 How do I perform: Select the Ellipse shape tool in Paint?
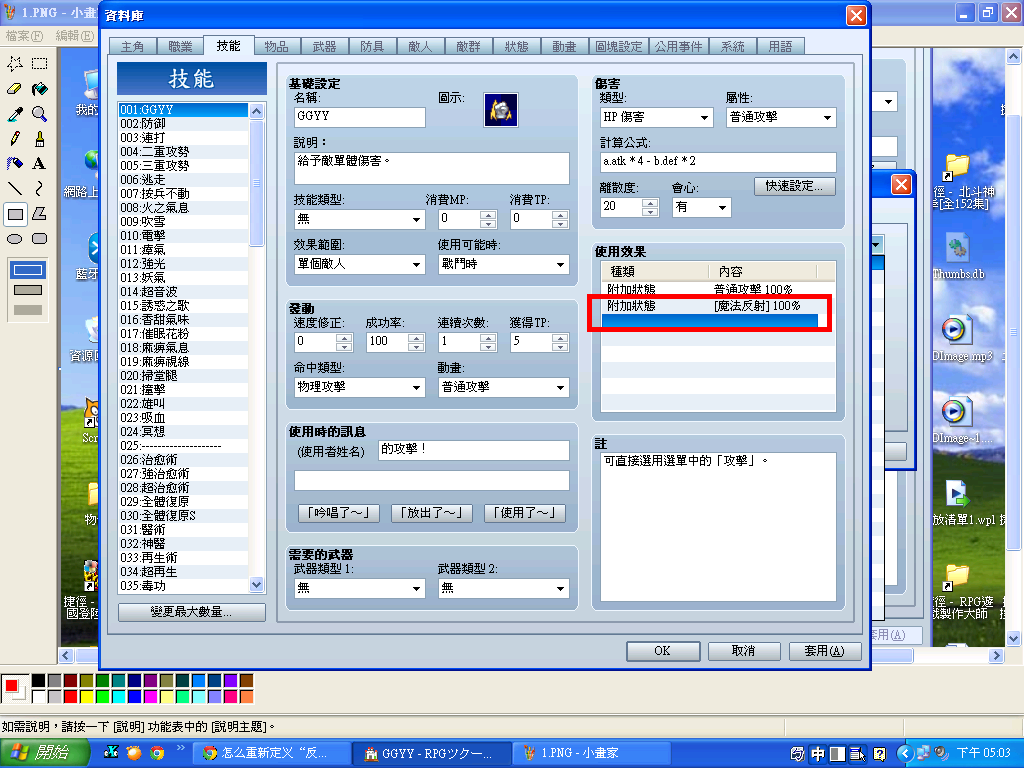click(x=15, y=238)
